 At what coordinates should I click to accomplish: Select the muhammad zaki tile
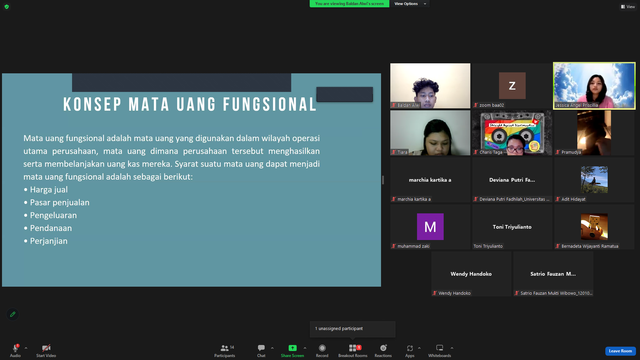coord(430,227)
